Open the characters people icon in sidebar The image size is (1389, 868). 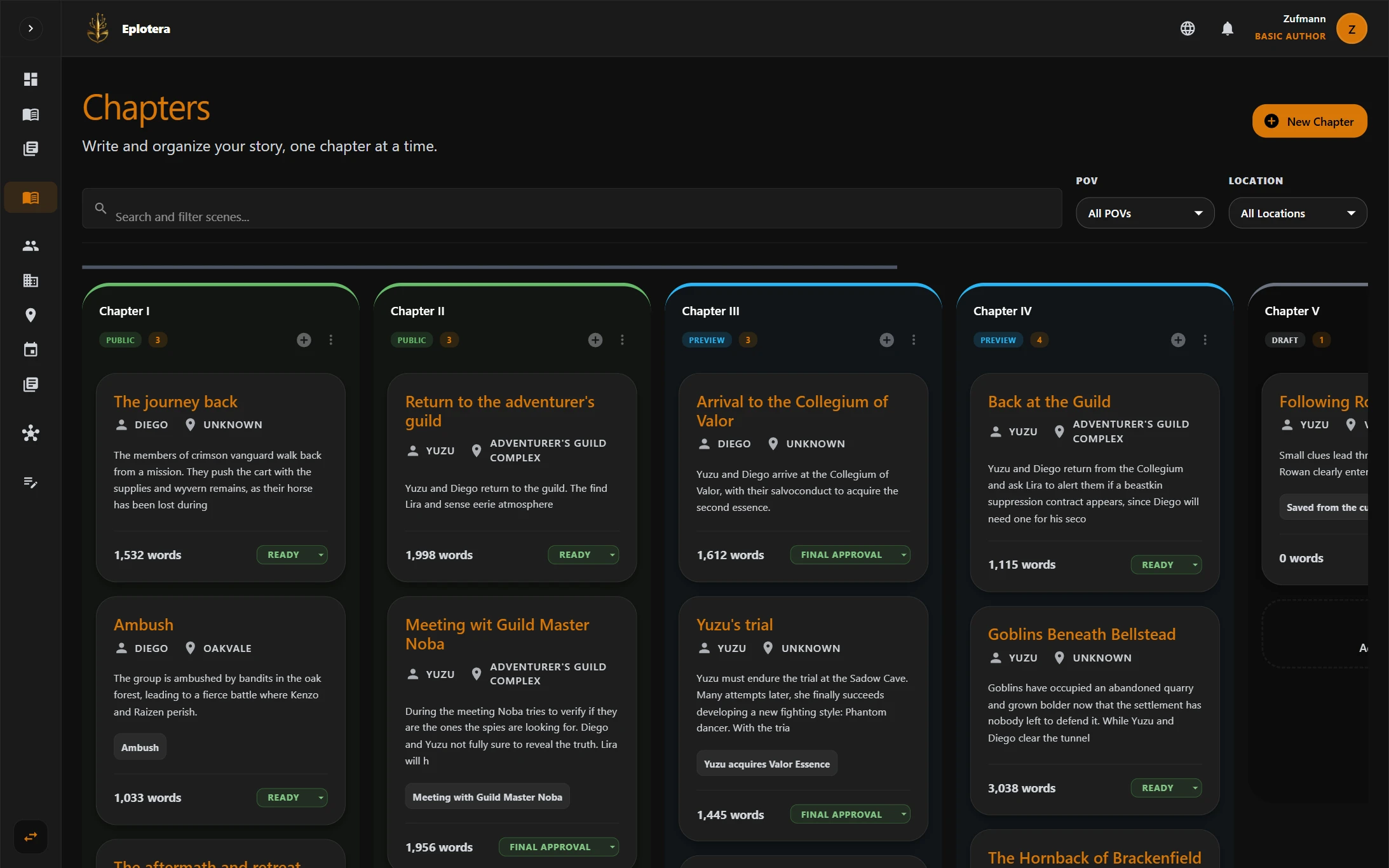(30, 246)
